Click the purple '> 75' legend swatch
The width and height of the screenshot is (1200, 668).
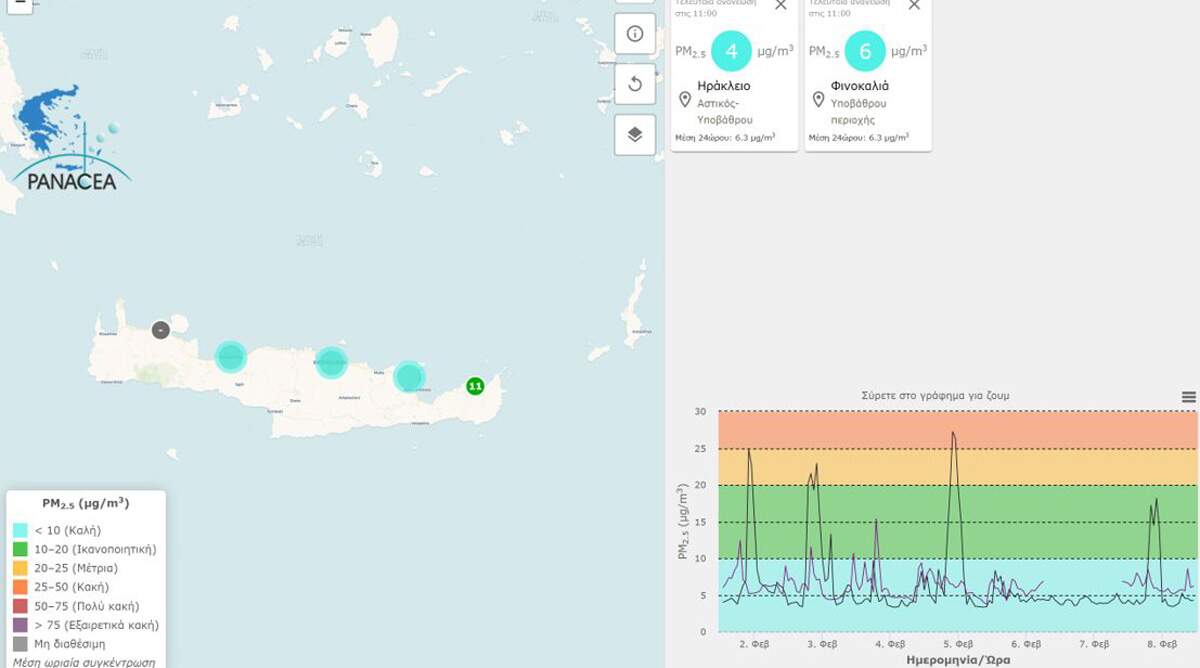click(x=21, y=625)
